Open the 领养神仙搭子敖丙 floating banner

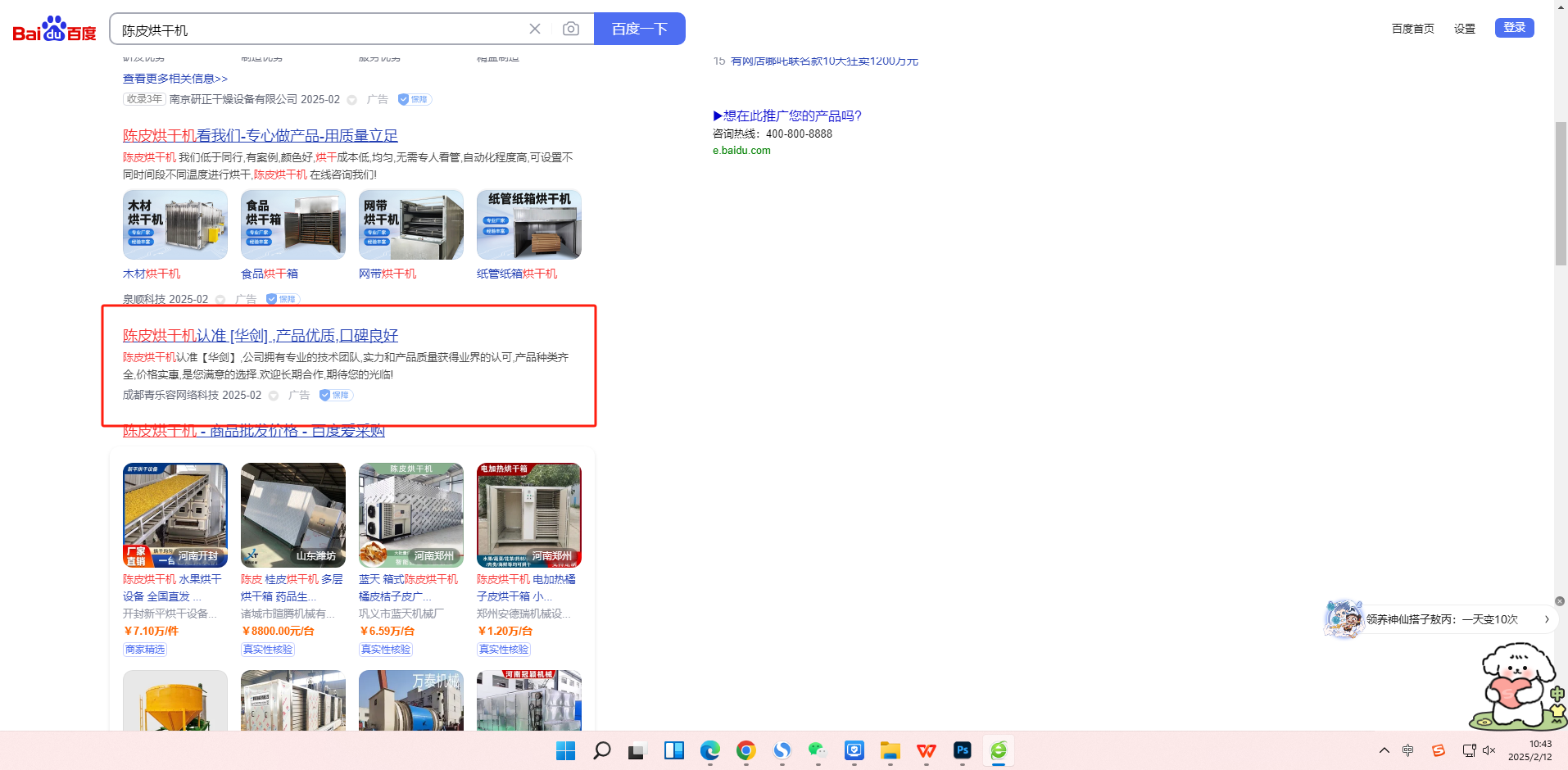[1442, 619]
